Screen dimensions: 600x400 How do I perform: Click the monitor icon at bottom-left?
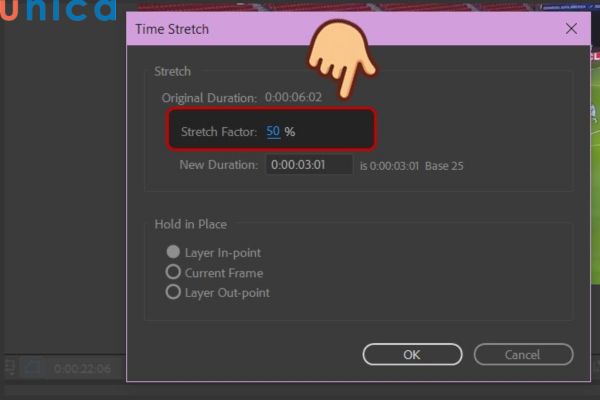(x=8, y=368)
